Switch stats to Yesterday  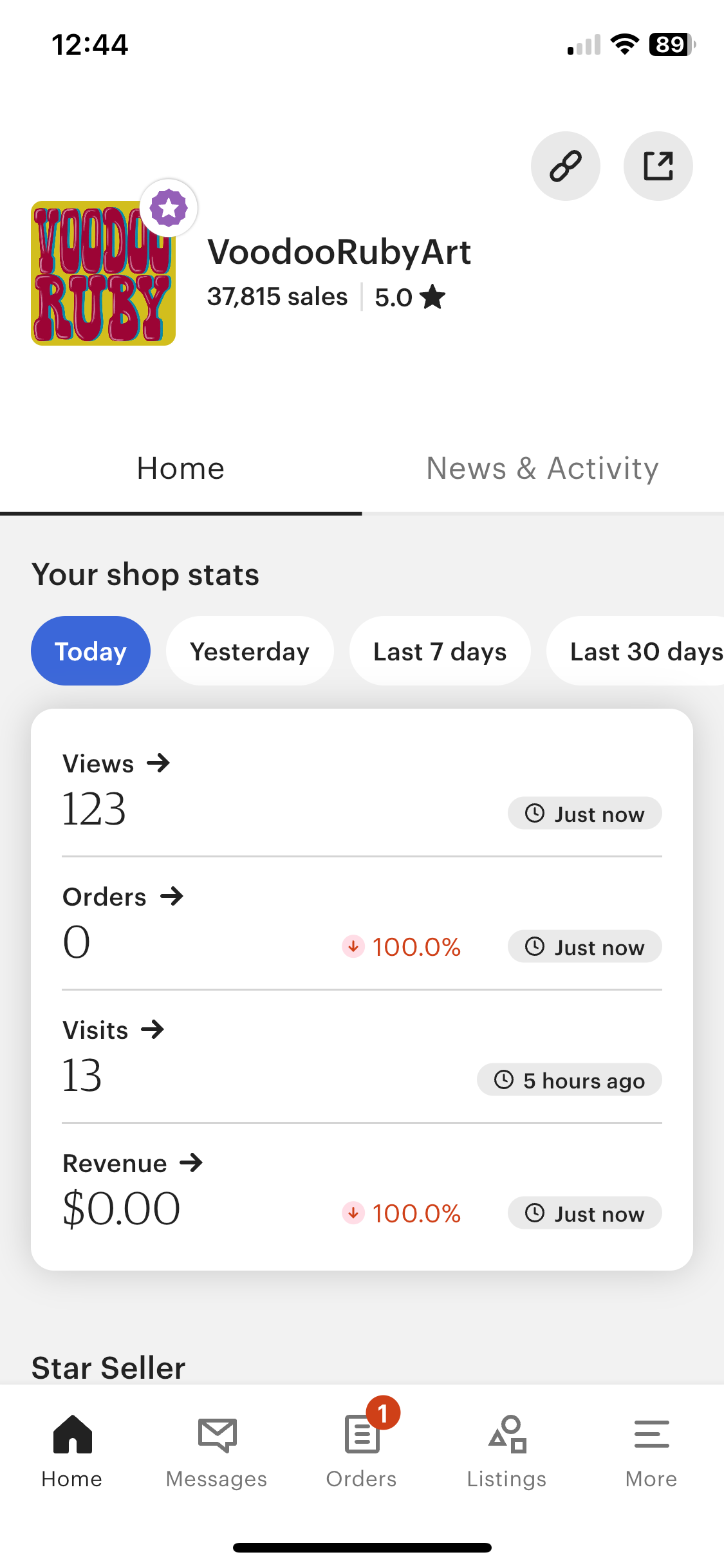[250, 651]
